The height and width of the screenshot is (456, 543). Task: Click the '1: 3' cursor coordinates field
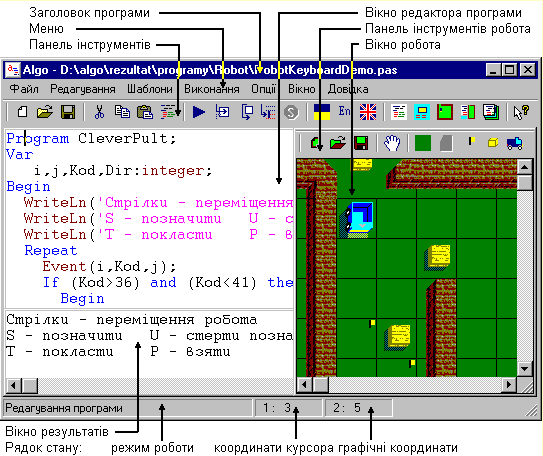(x=288, y=408)
